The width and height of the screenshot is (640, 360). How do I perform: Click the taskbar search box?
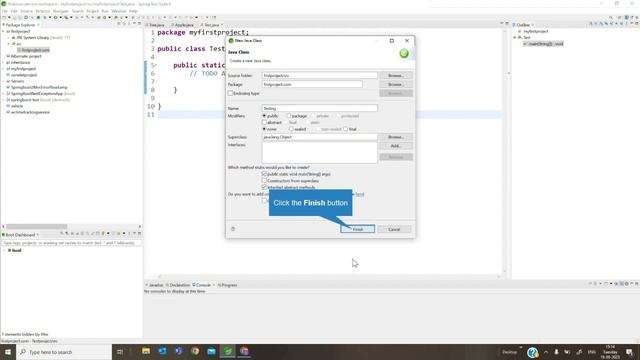tap(64, 352)
